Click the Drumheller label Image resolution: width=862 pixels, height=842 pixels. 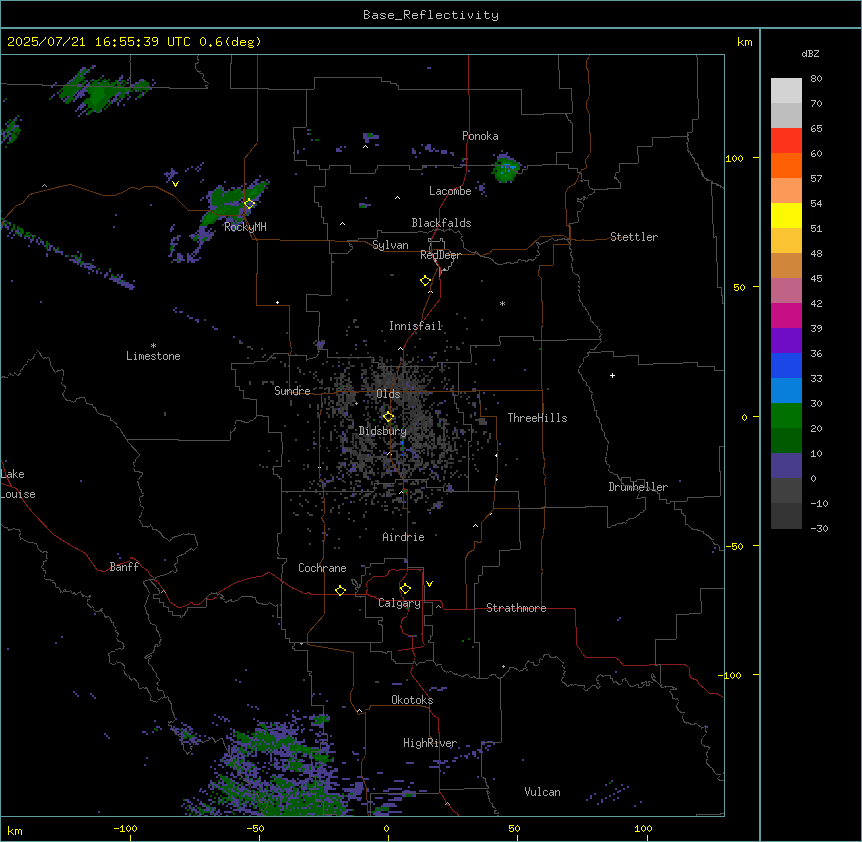click(x=638, y=487)
